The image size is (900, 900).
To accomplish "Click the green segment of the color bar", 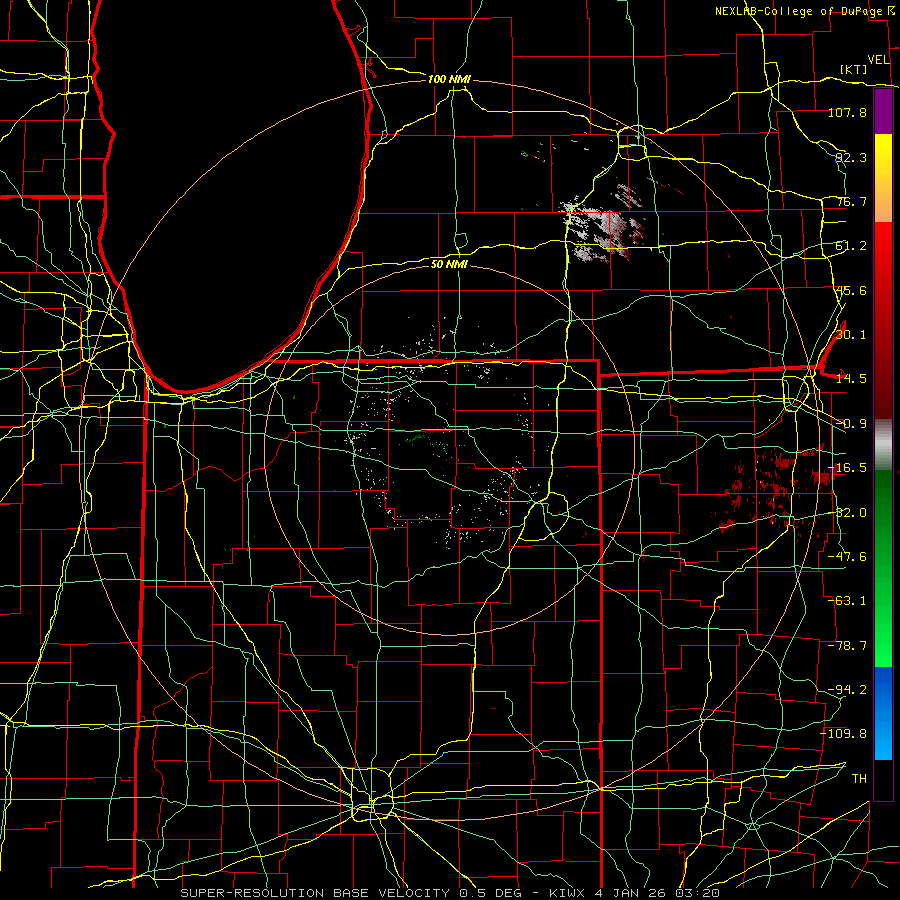I will (x=883, y=568).
